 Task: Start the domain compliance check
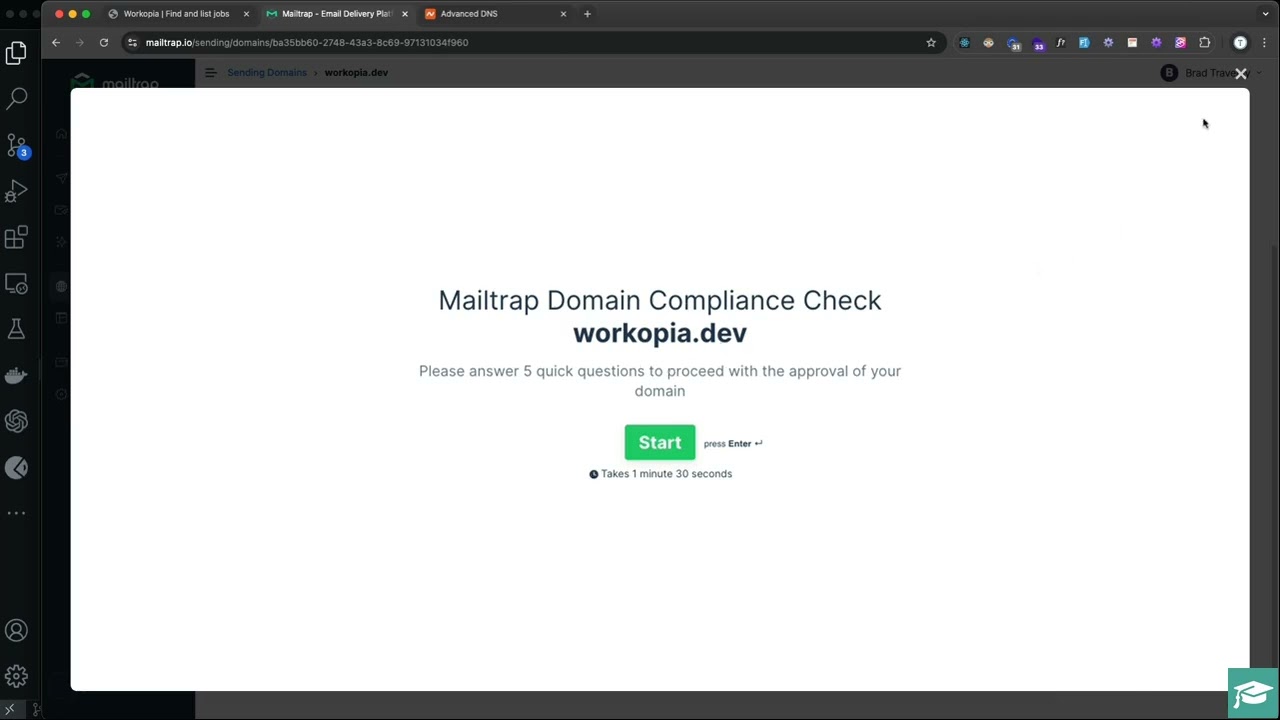[x=660, y=443]
